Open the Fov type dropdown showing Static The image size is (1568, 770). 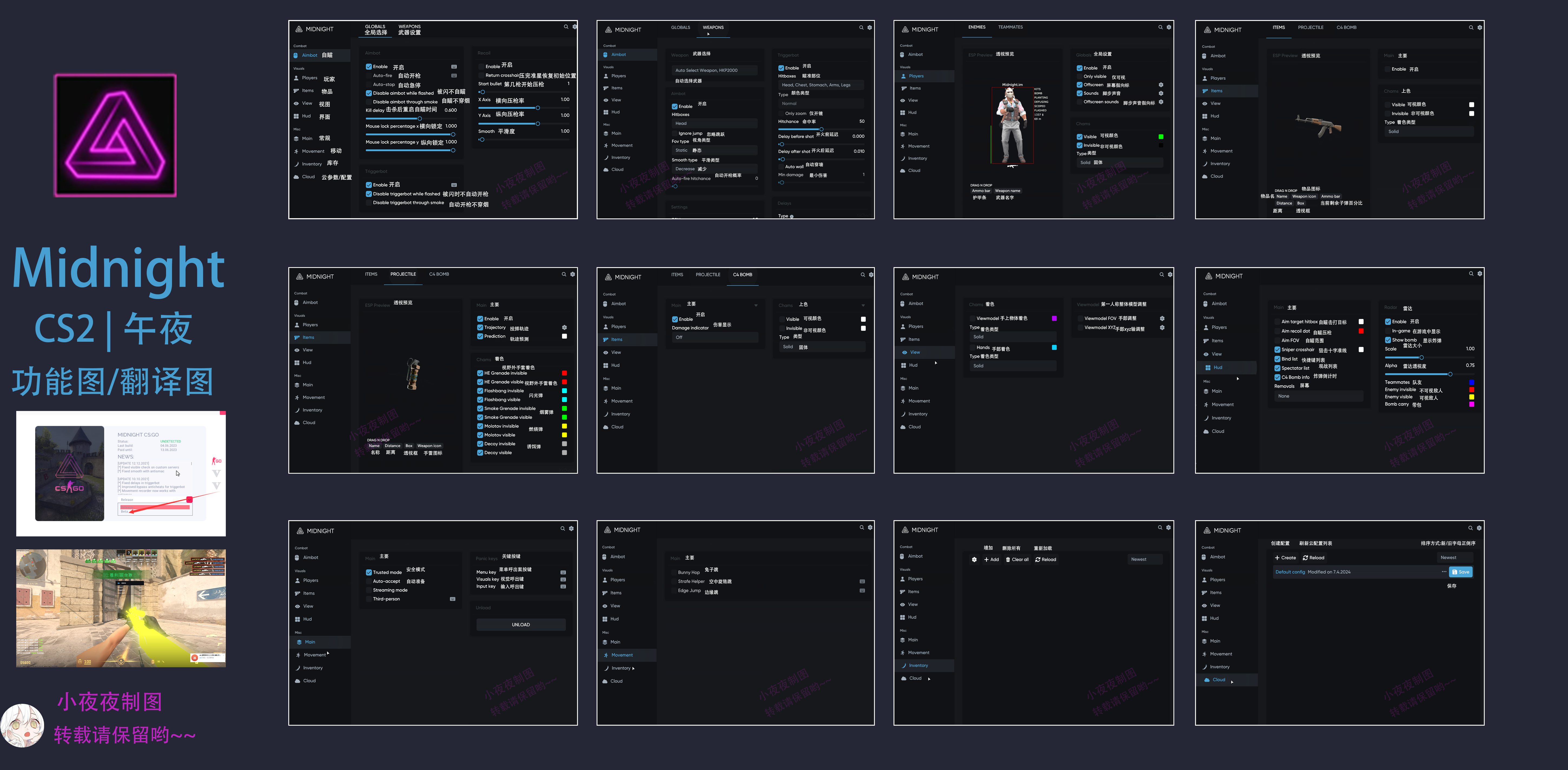click(x=714, y=150)
